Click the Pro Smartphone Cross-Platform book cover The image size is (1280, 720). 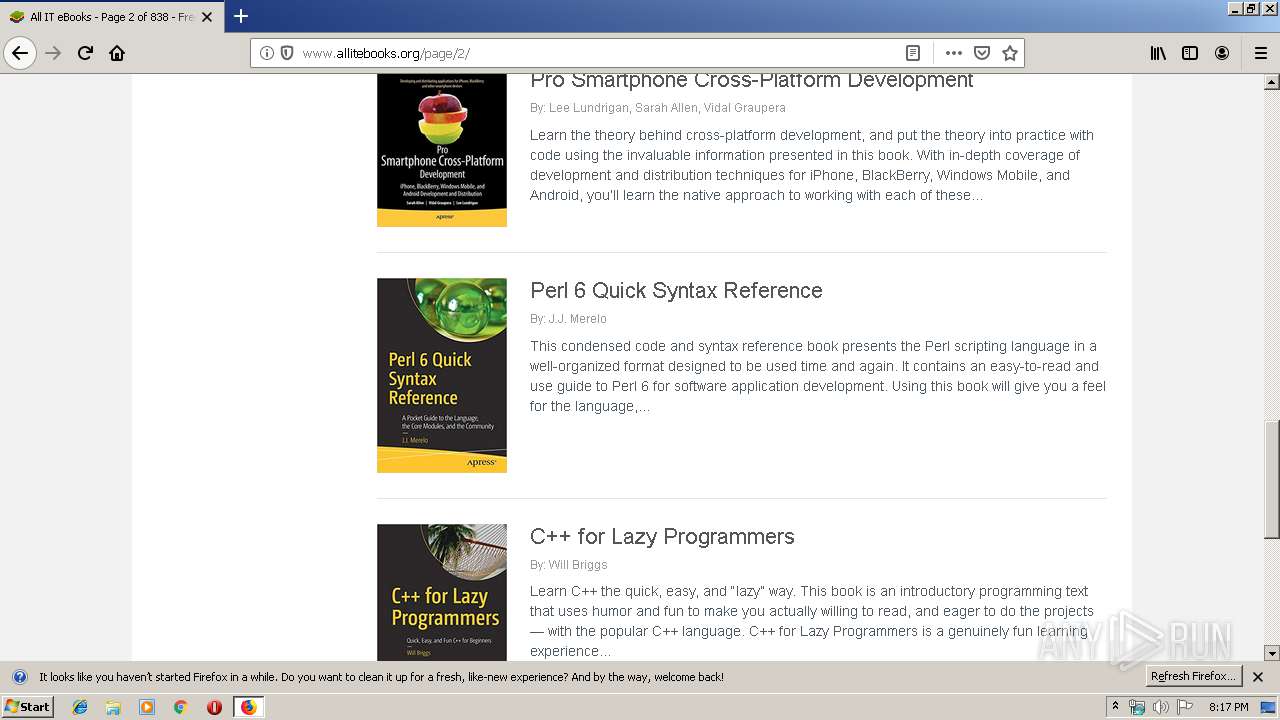point(442,150)
